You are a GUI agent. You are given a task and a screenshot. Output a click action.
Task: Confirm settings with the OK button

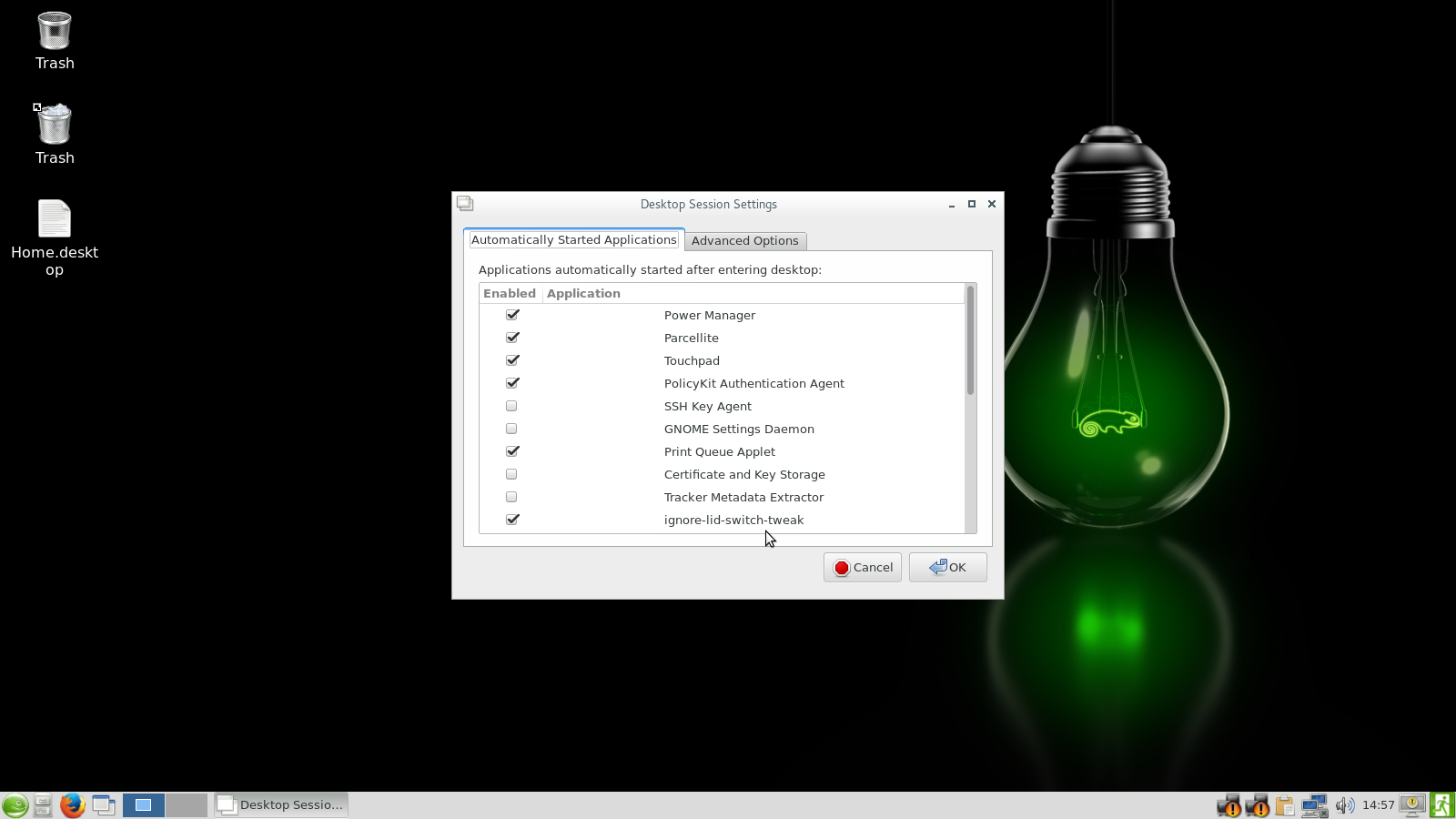tap(947, 567)
